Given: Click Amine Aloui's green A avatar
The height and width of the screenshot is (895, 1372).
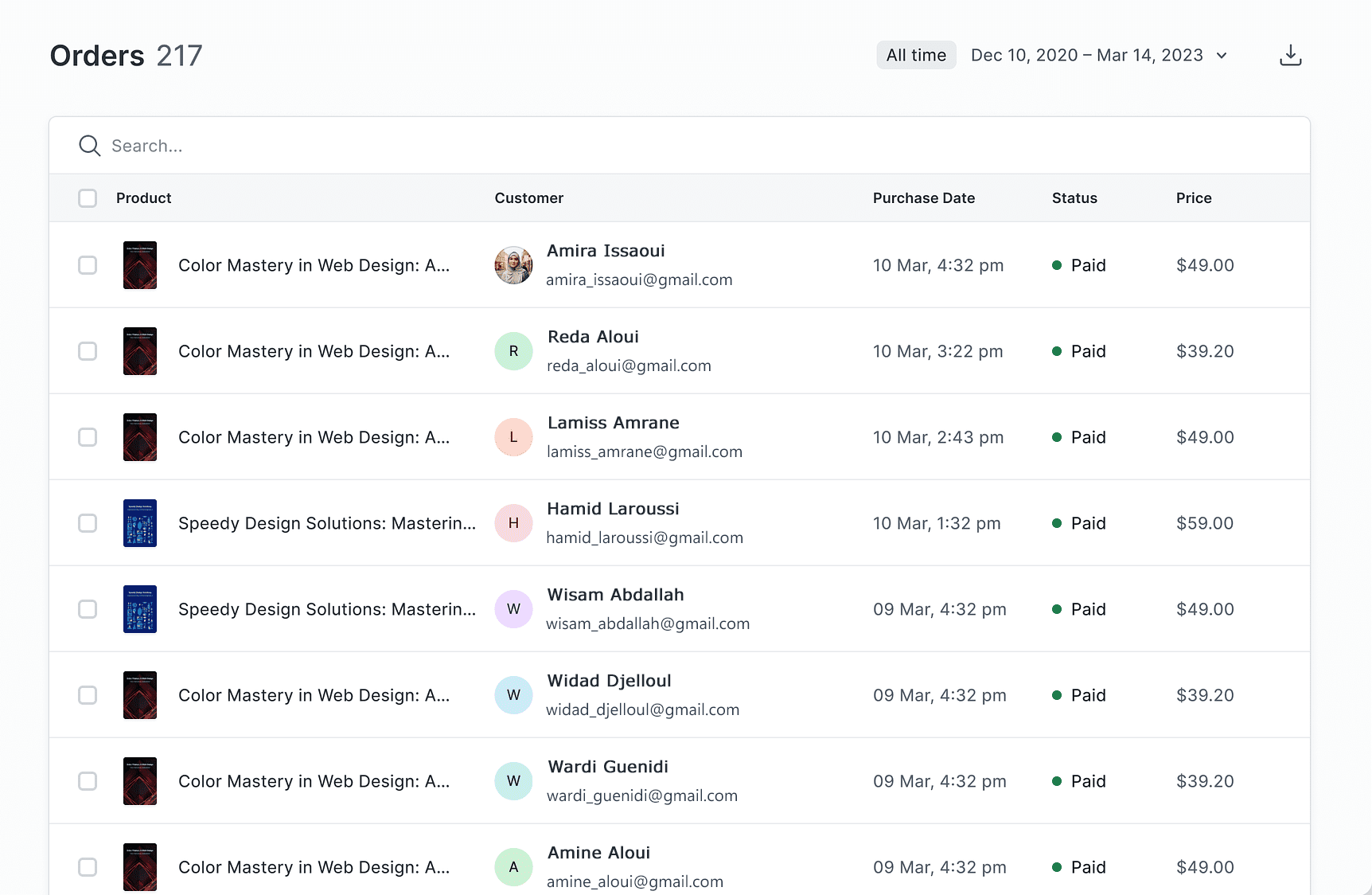Looking at the screenshot, I should click(x=513, y=867).
